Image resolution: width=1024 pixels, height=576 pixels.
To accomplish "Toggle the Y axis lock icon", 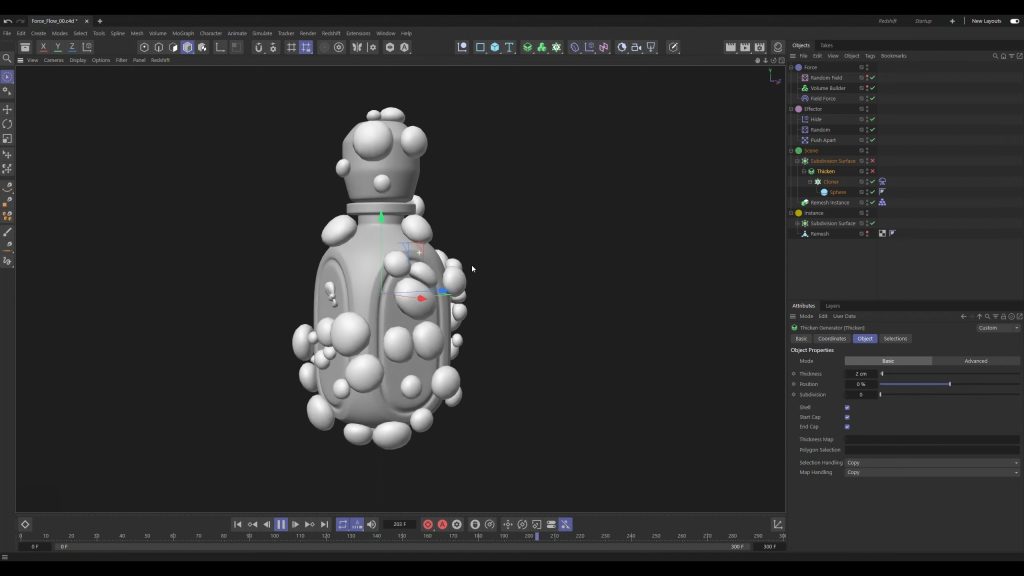I will point(57,47).
